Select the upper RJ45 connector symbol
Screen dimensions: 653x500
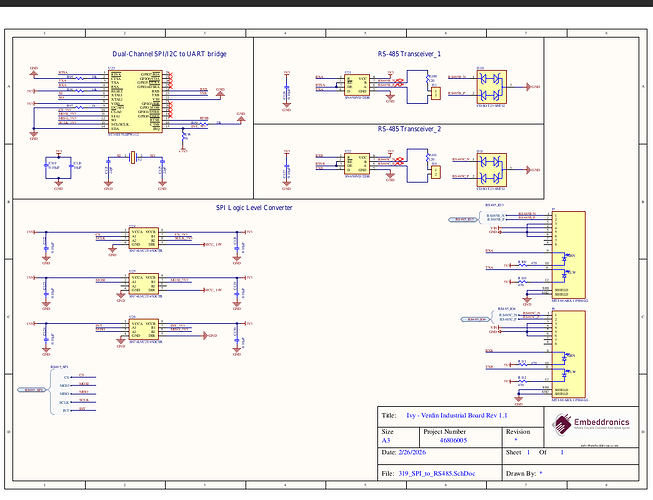pos(568,255)
